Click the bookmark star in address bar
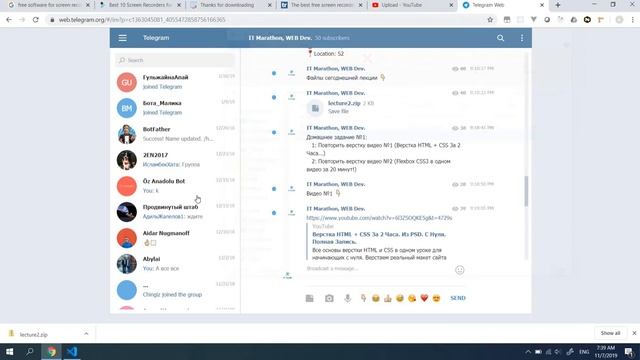This screenshot has width=640, height=360. pos(490,20)
